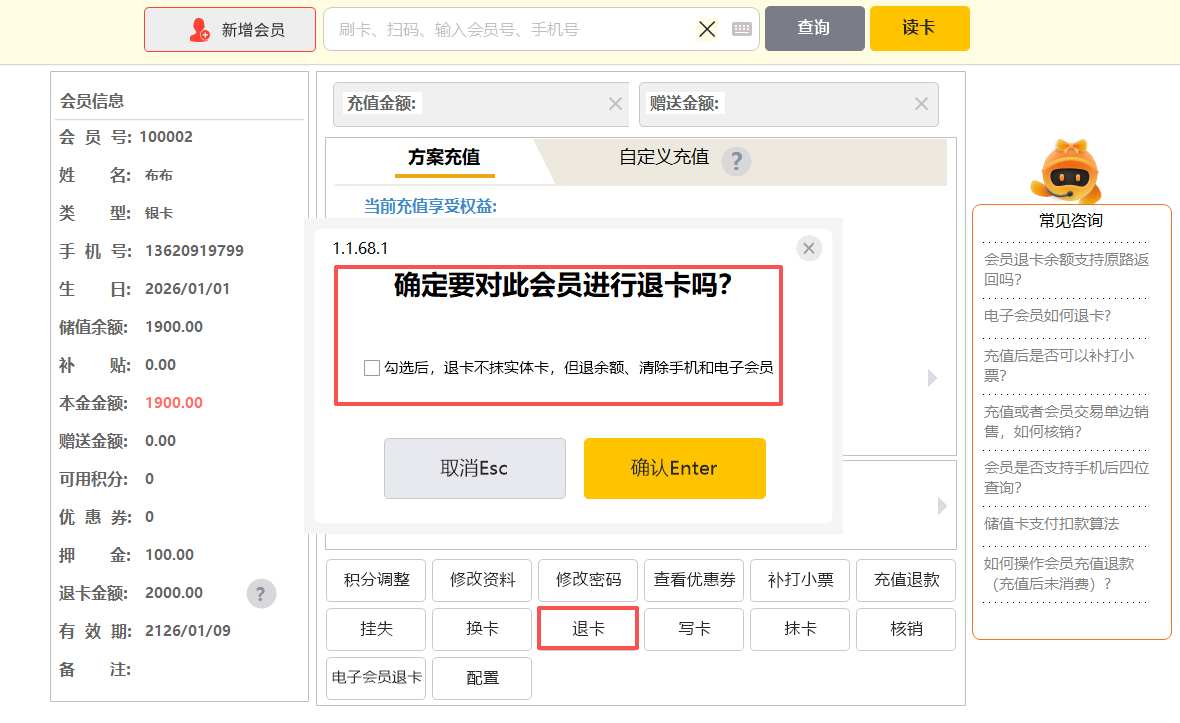Clear the 充值金额 field X icon
Image resolution: width=1180 pixels, height=723 pixels.
pyautogui.click(x=615, y=103)
